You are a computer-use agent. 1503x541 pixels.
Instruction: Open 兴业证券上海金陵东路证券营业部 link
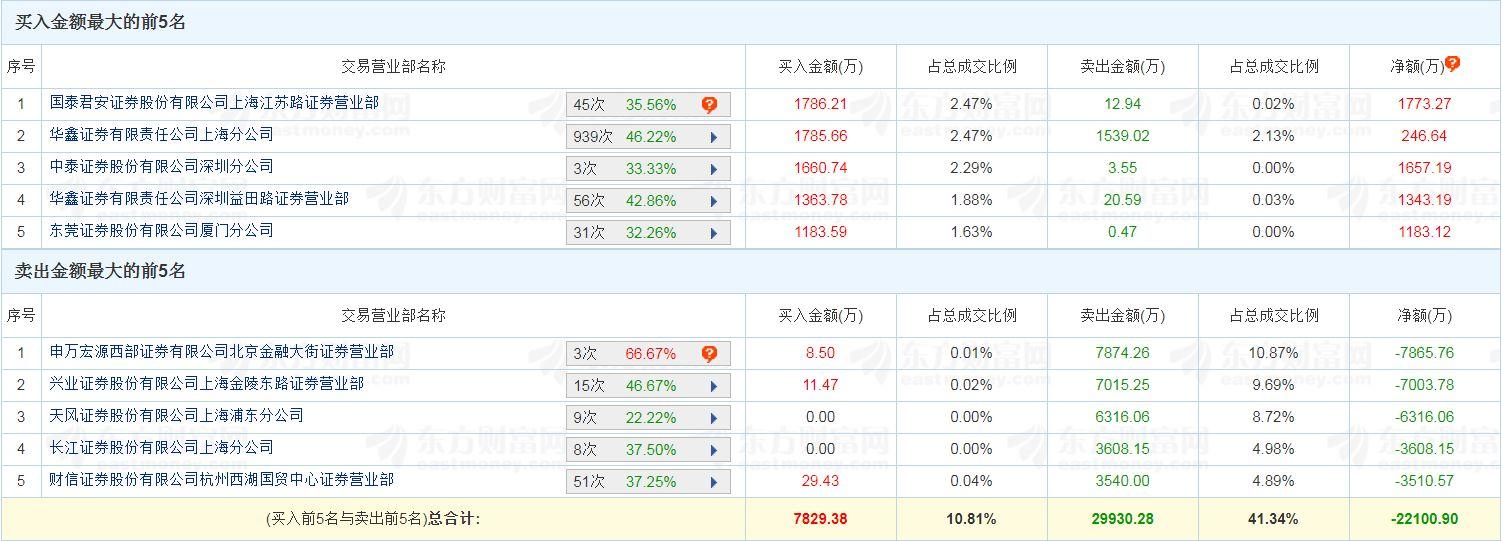coord(207,383)
